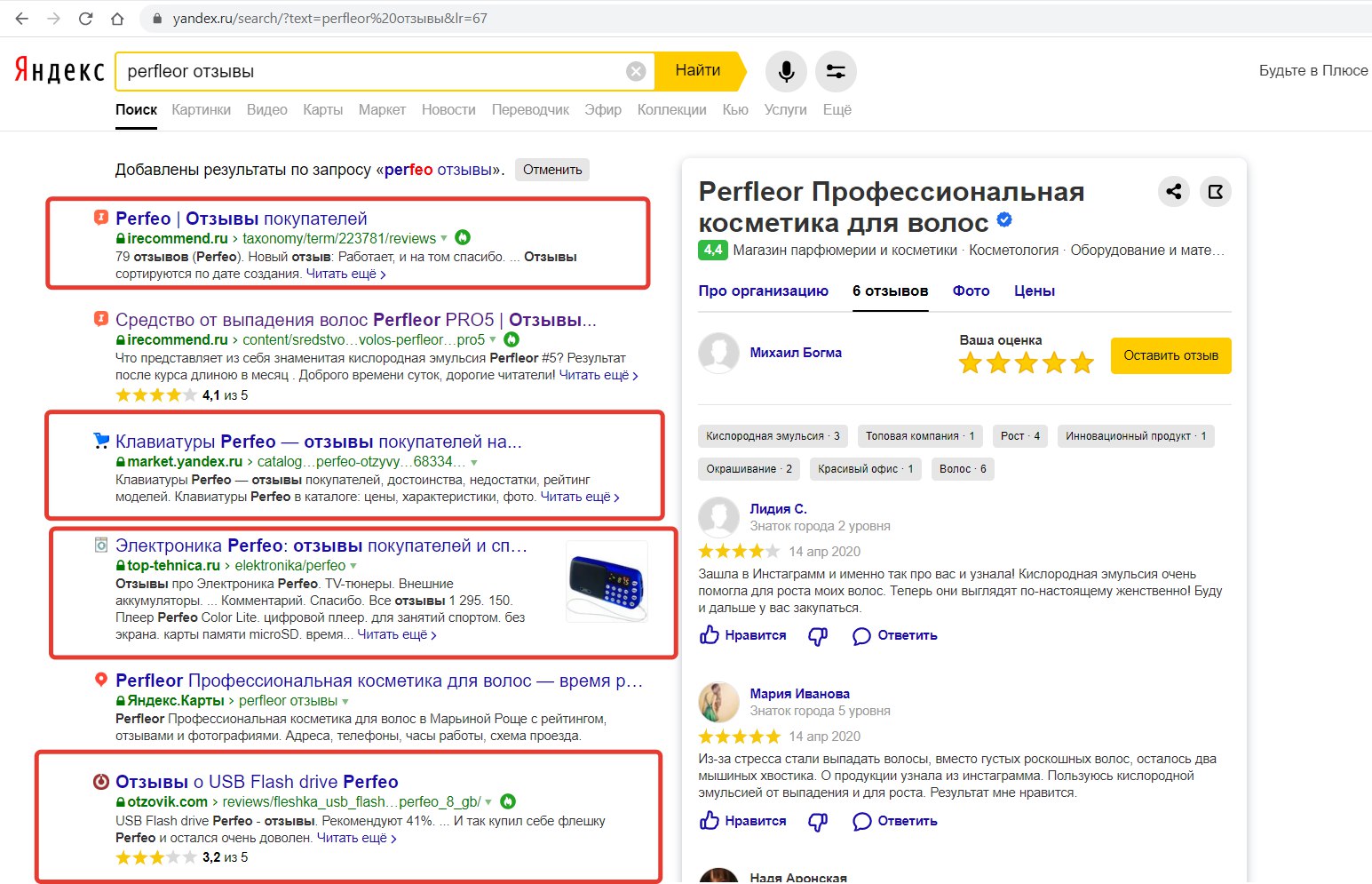The width and height of the screenshot is (1372, 884).
Task: Start voice search with the microphone
Action: 786,71
